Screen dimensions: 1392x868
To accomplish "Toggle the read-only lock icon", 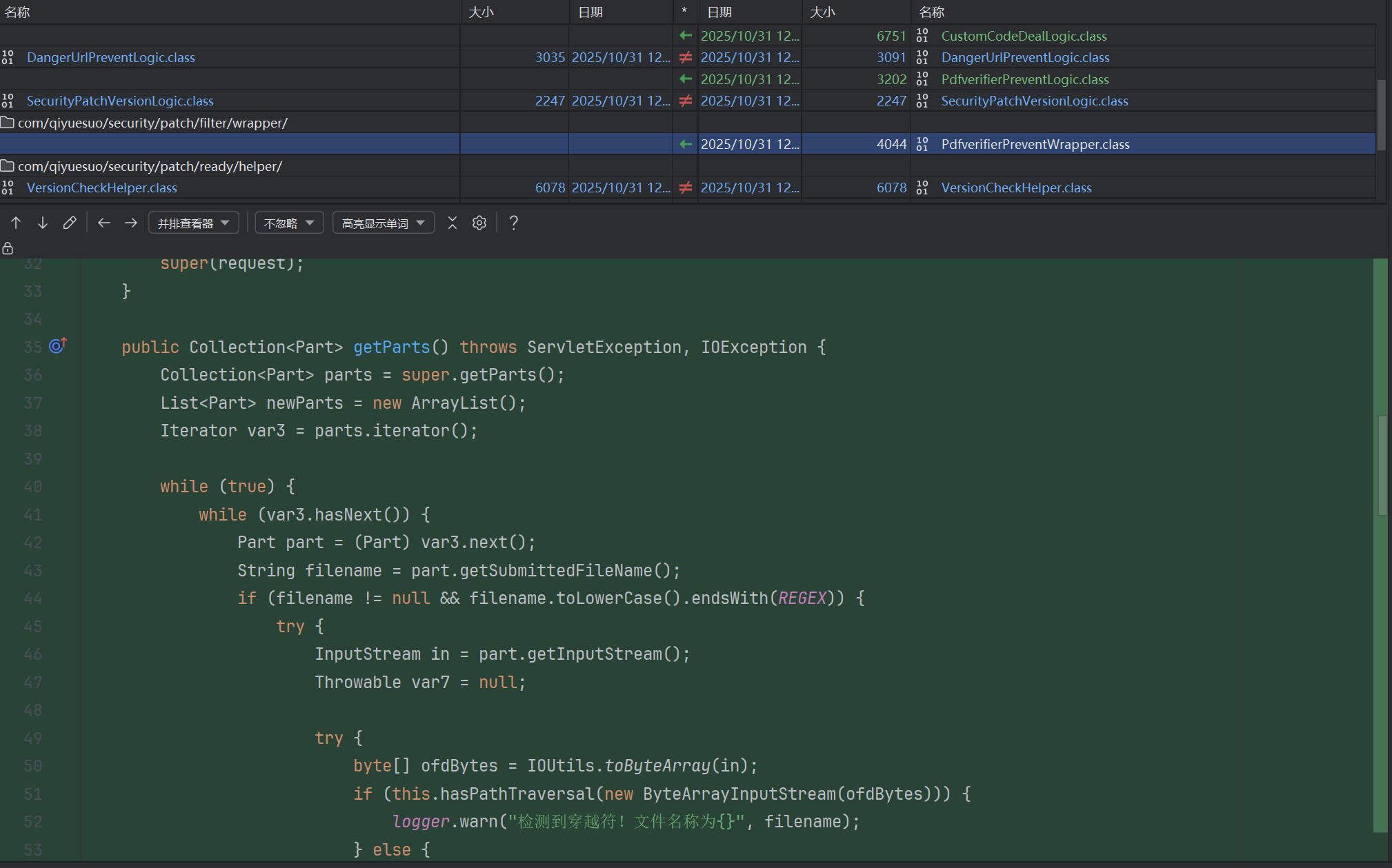I will [x=8, y=248].
